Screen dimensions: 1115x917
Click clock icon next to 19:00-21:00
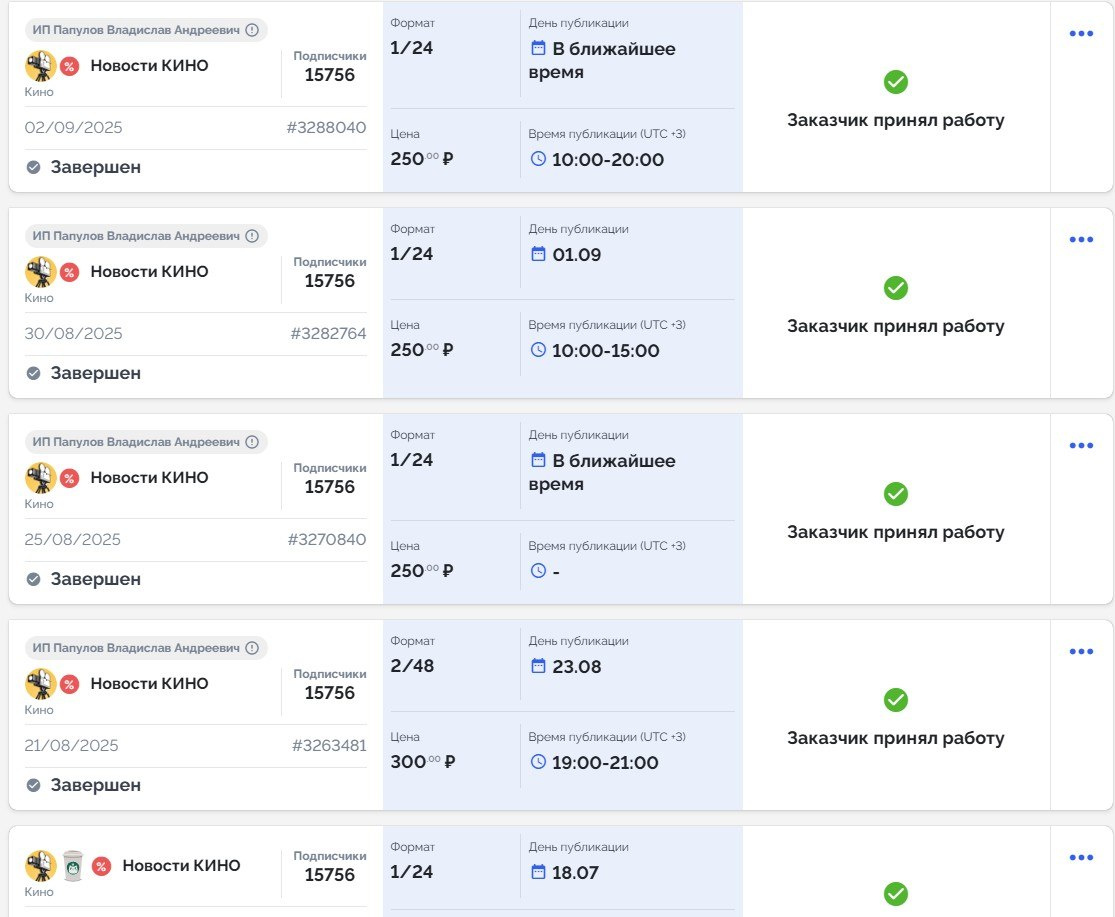538,763
